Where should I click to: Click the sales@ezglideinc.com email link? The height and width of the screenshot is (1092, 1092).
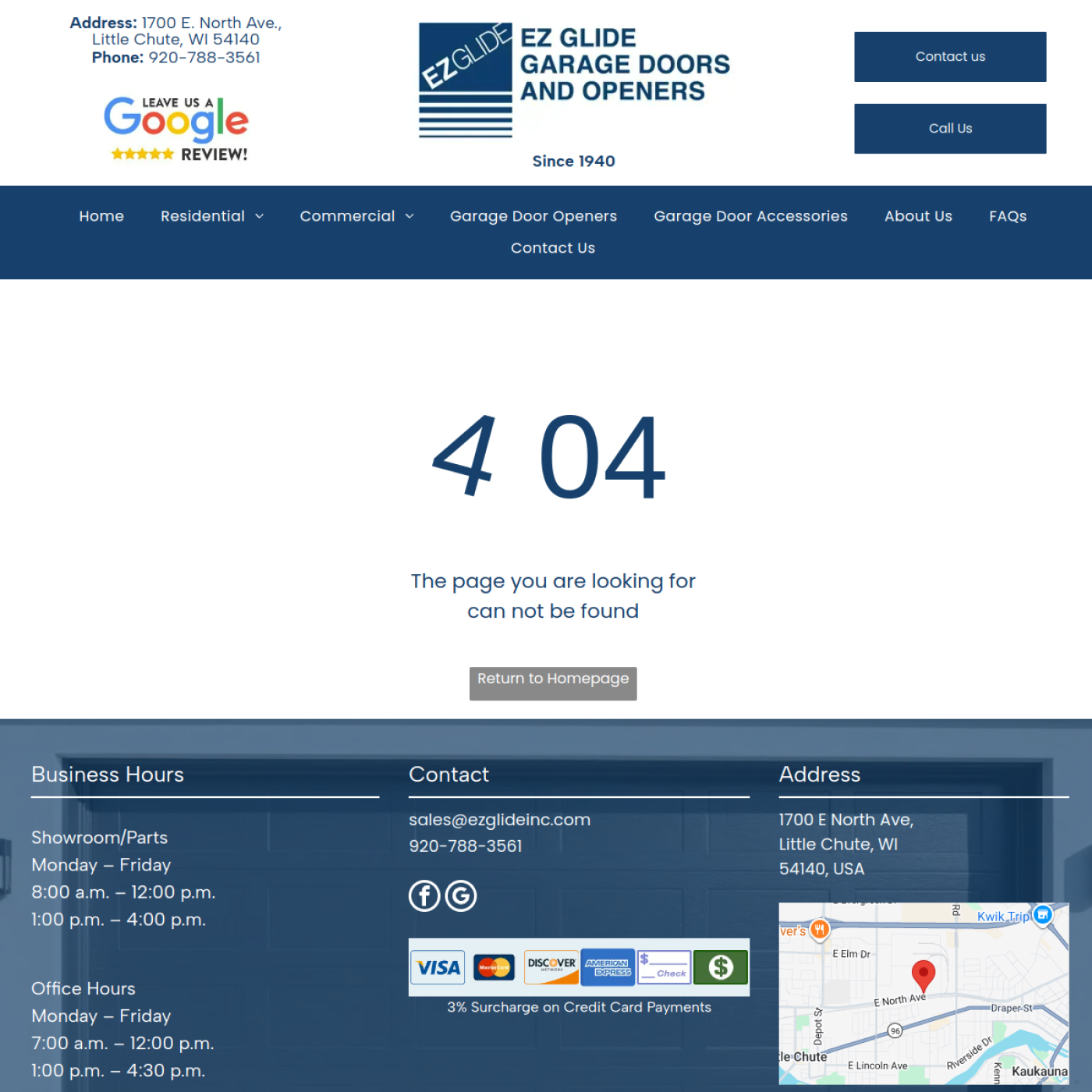click(499, 820)
